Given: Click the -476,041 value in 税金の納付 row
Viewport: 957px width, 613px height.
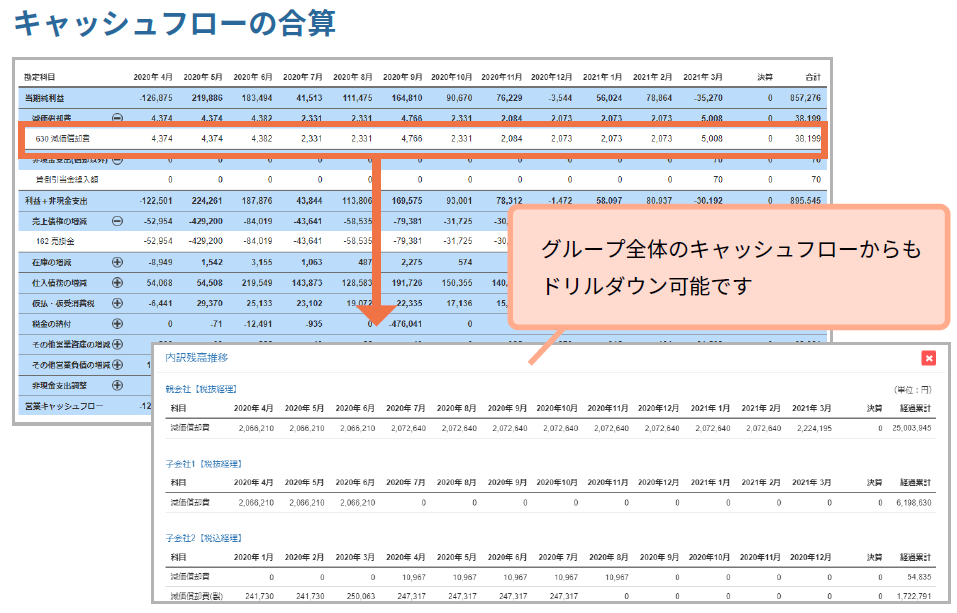Looking at the screenshot, I should coord(405,324).
